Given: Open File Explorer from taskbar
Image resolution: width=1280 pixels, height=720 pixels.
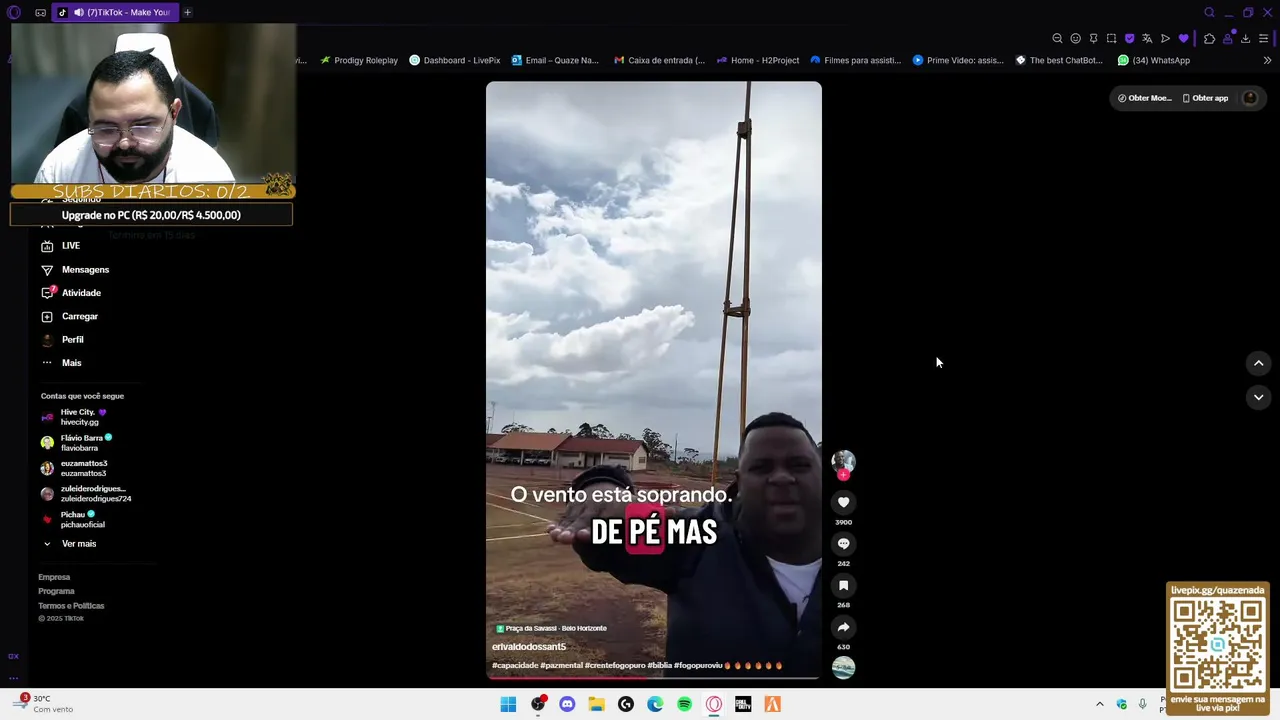Looking at the screenshot, I should (596, 704).
